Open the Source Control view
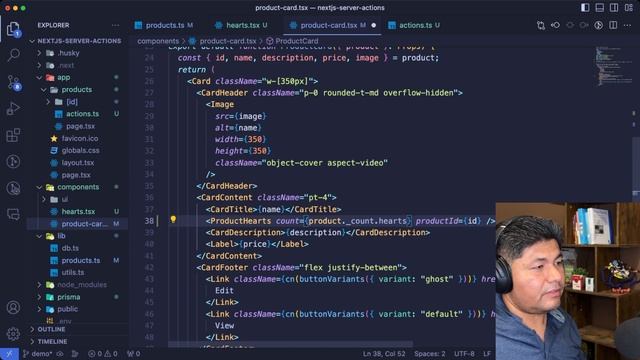The image size is (640, 360). tap(13, 82)
